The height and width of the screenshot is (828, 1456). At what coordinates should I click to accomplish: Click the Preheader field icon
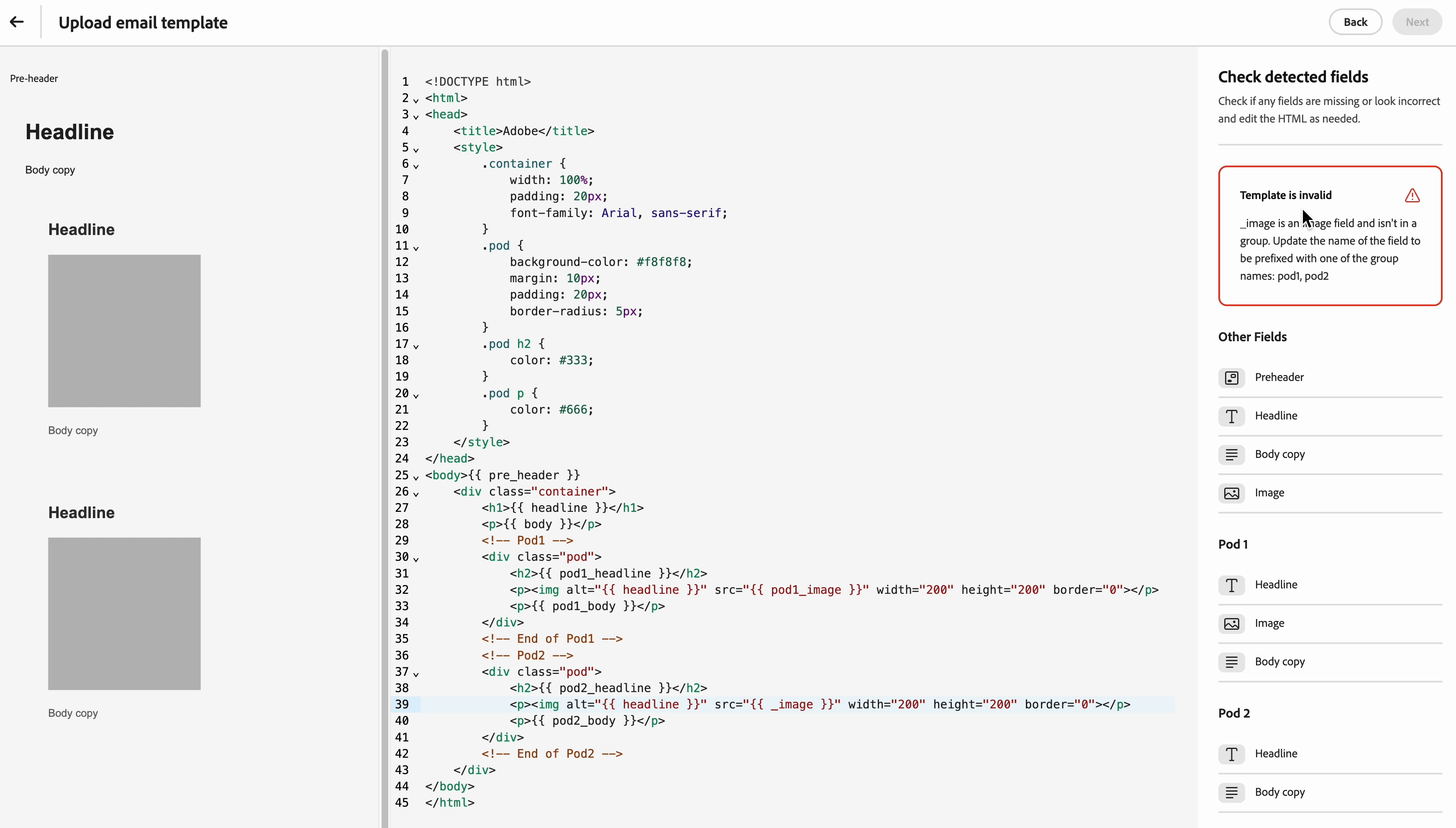1231,378
